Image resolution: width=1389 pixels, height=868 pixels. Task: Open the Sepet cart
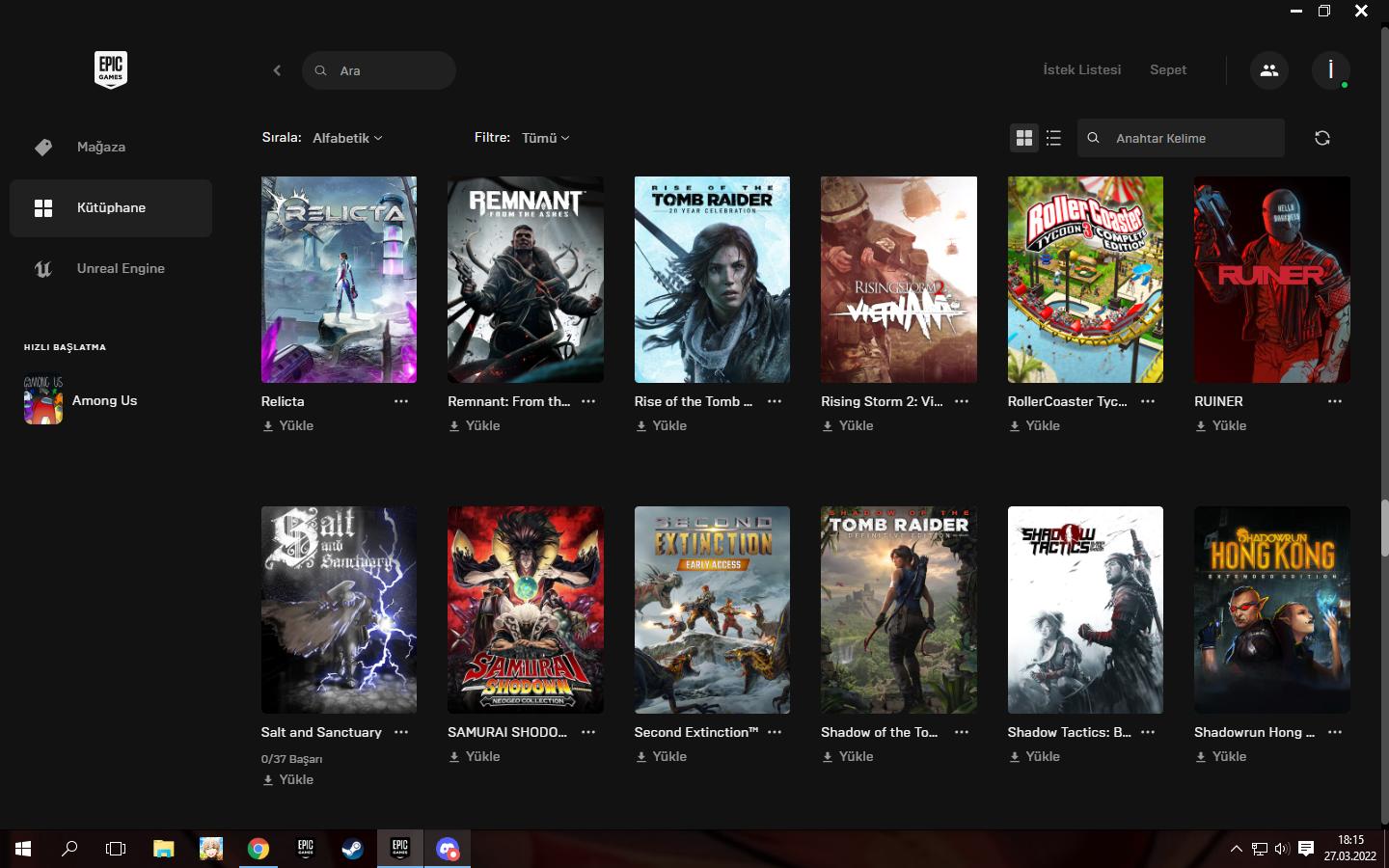click(1168, 69)
